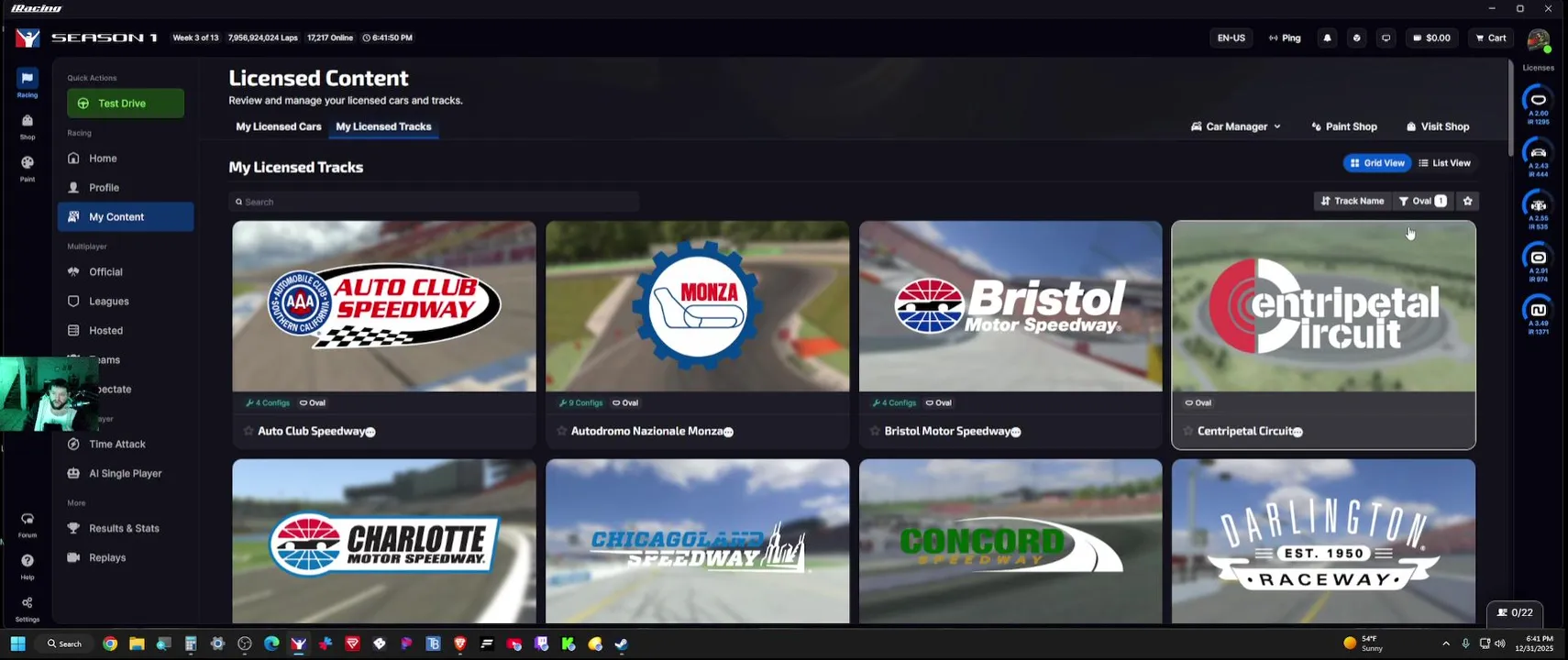
Task: Click the monitor display icon in top bar
Action: 1386,38
